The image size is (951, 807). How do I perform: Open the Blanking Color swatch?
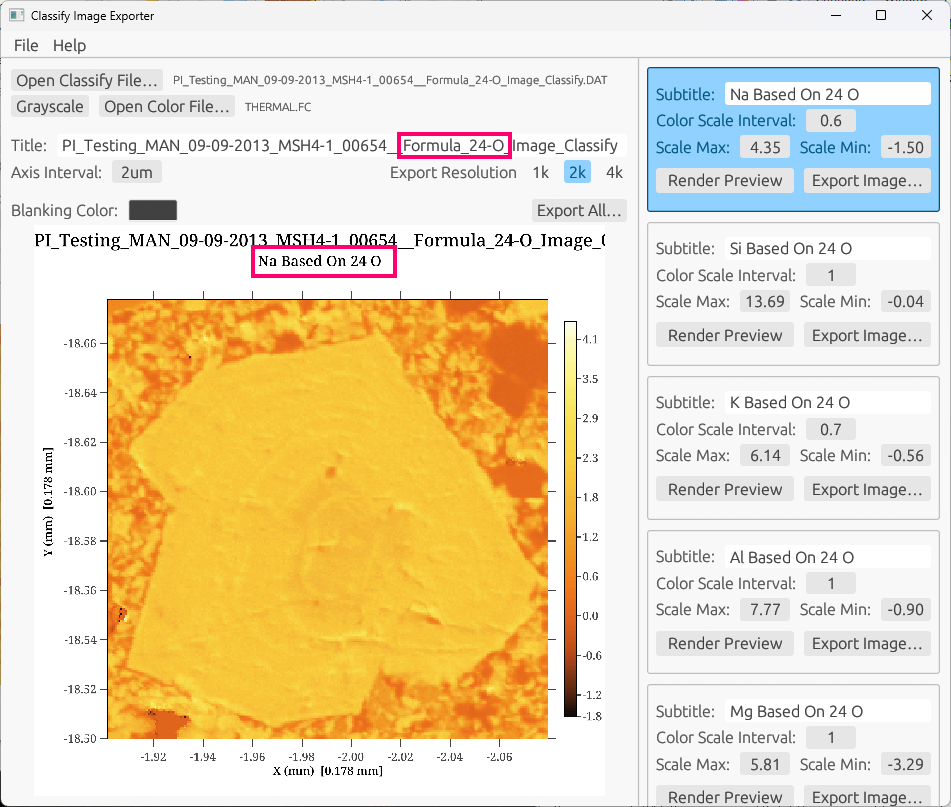pos(153,210)
